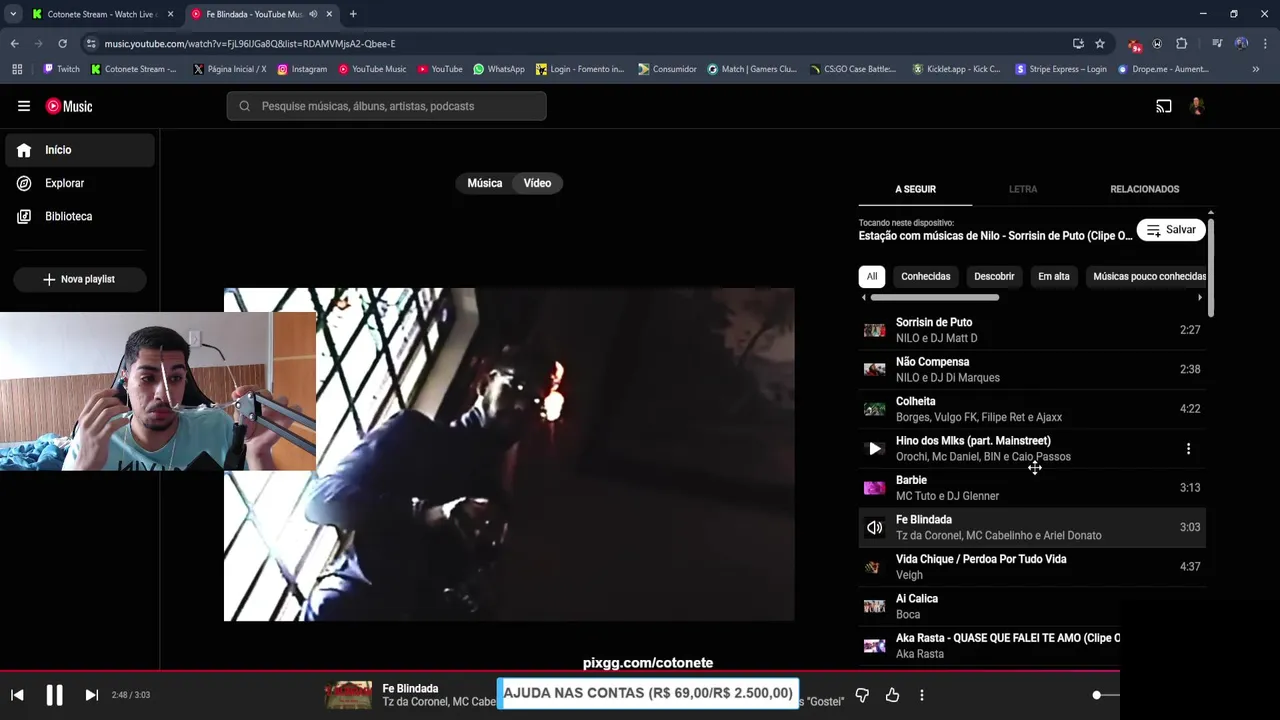Open the bookmarks apps grid icon
Screen dimensions: 1280x720
click(x=17, y=69)
